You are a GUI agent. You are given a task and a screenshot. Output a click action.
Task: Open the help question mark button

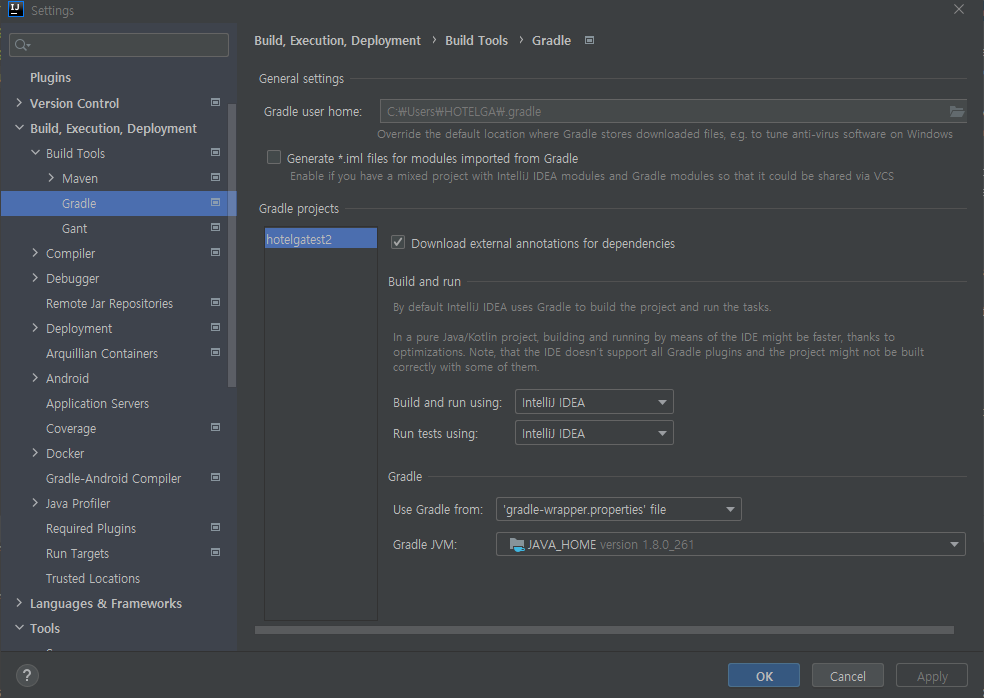click(26, 675)
